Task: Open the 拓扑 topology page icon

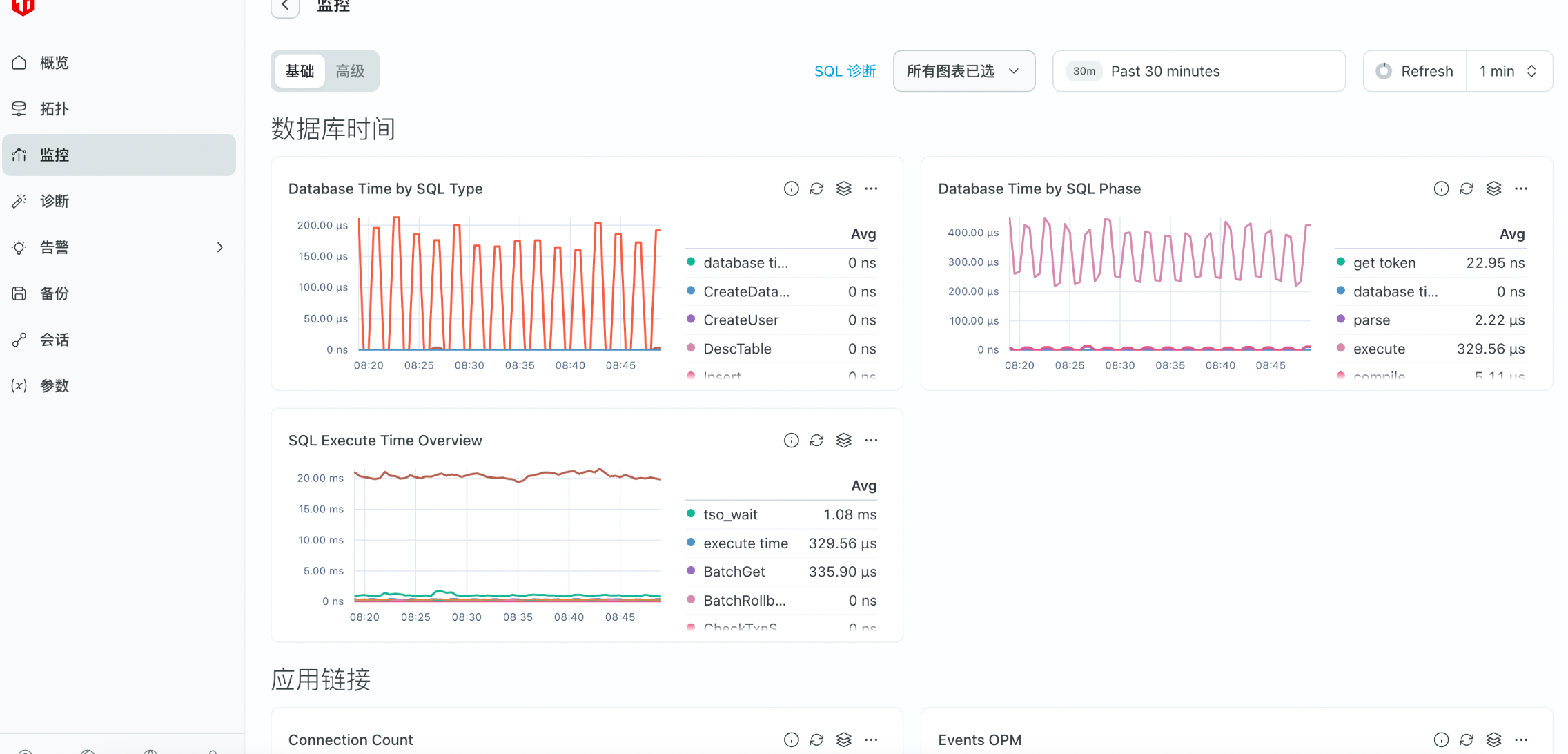Action: [19, 109]
